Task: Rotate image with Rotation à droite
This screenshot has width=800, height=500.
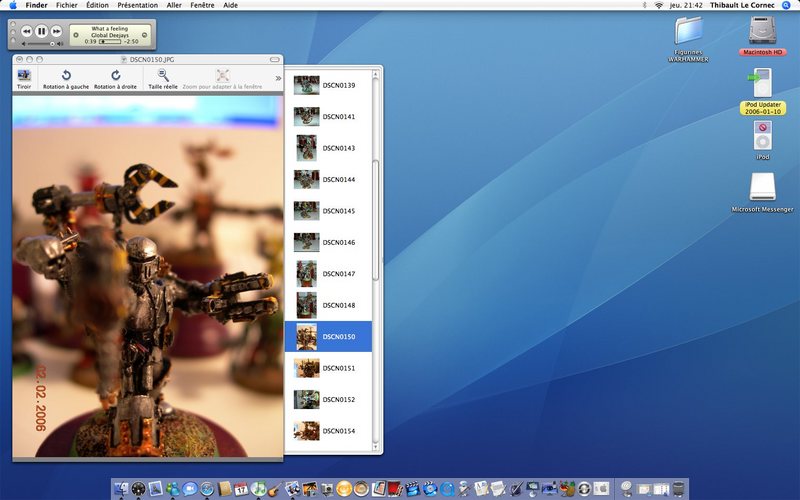Action: [115, 79]
